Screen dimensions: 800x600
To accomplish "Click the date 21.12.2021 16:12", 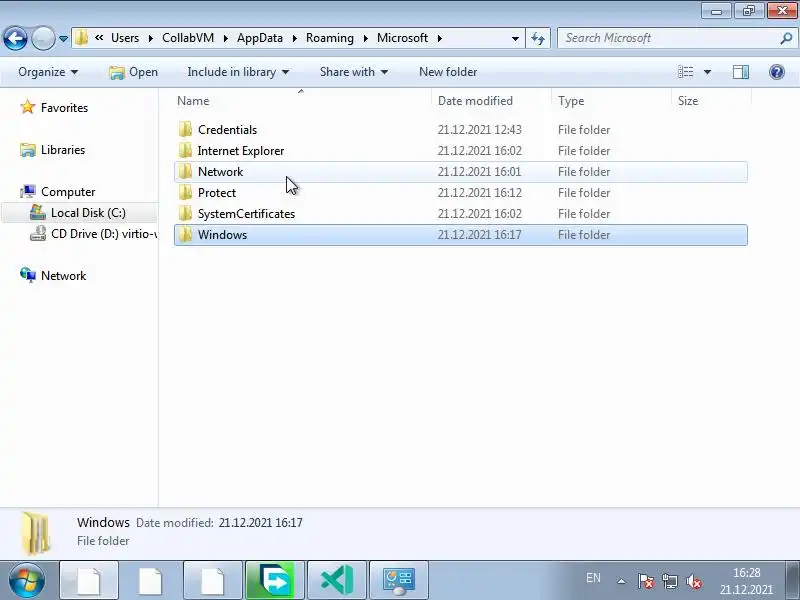I will [480, 193].
